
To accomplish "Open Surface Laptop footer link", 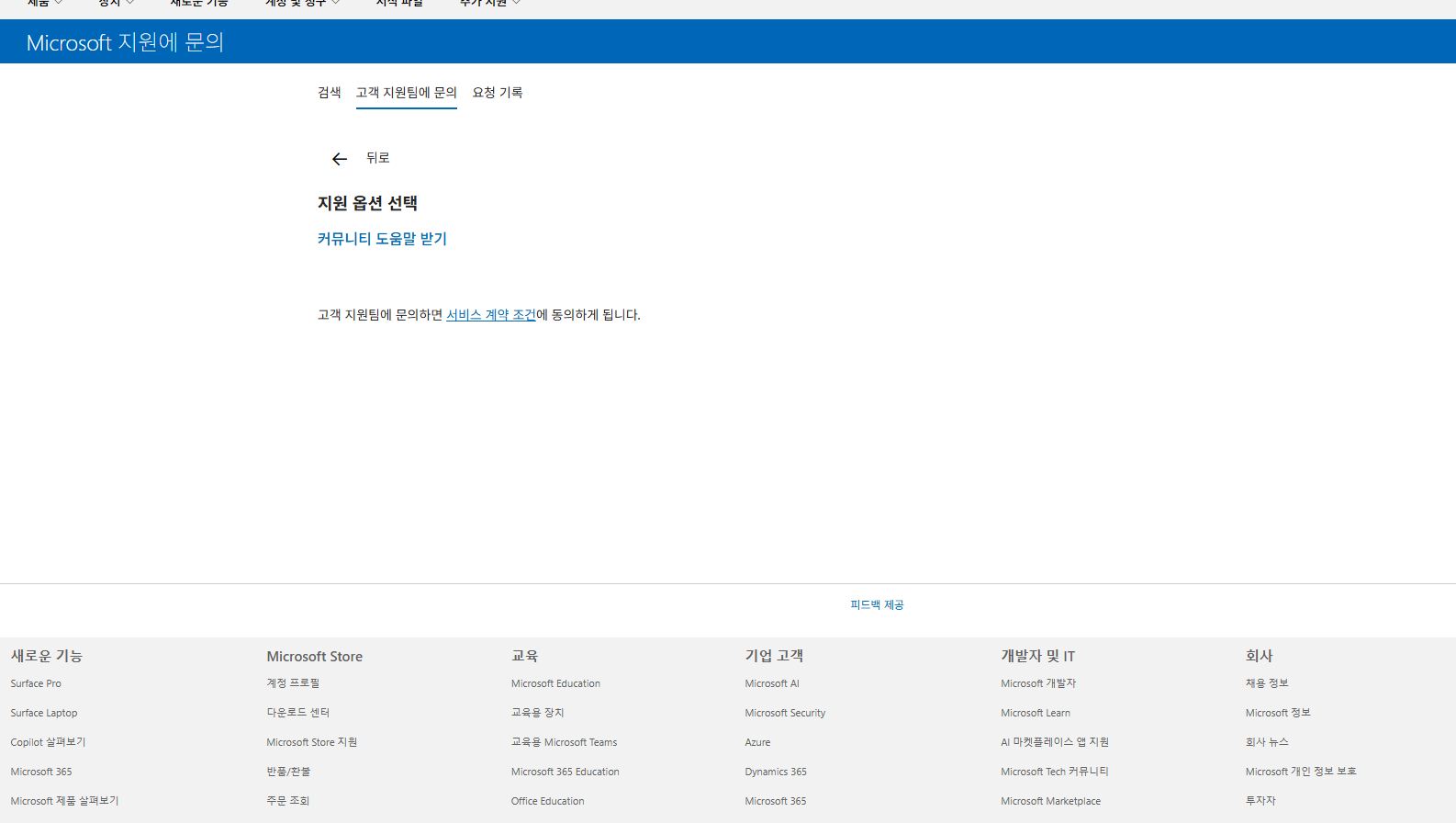I will [44, 713].
